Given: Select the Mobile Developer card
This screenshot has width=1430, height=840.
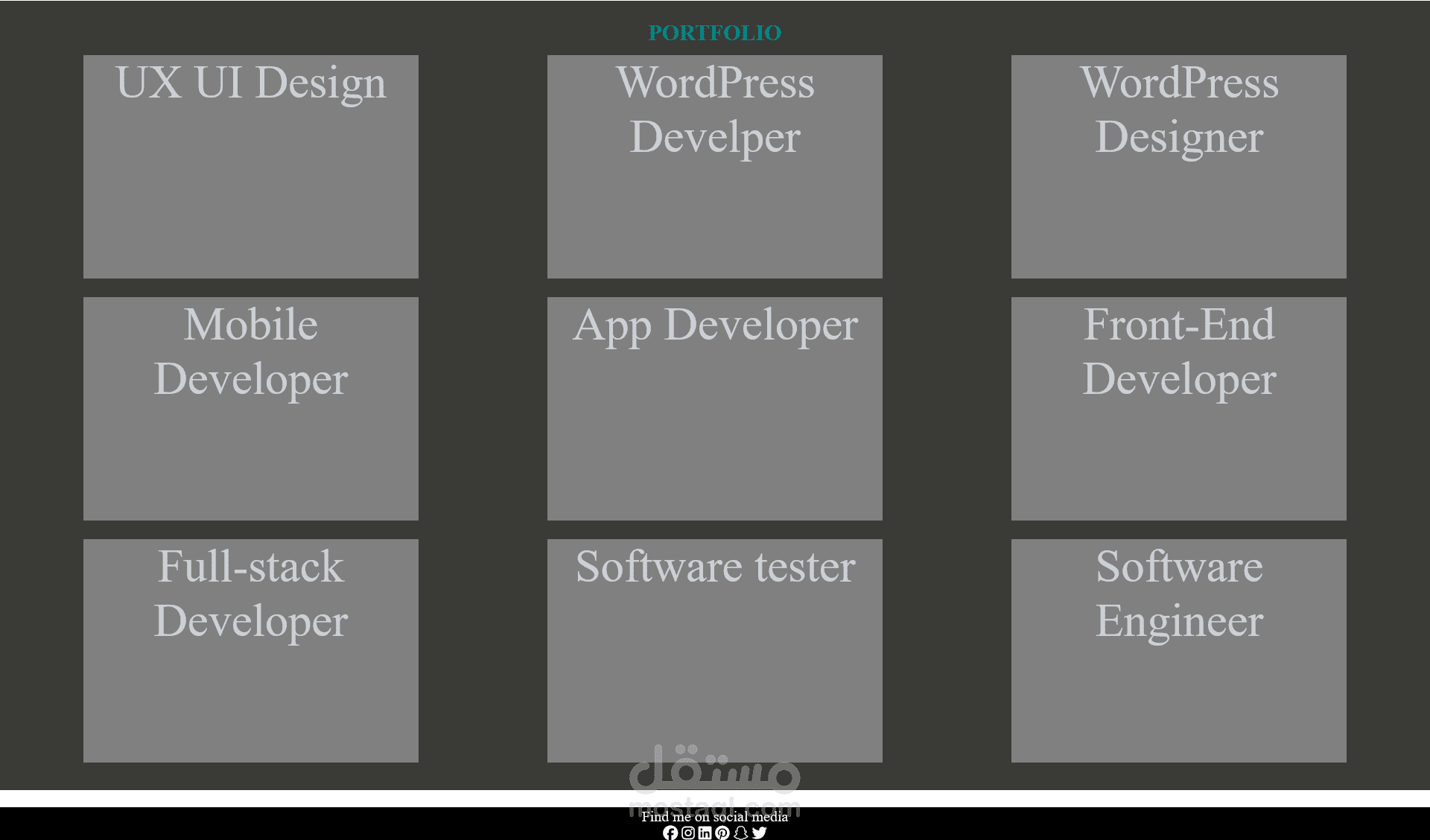Looking at the screenshot, I should tap(251, 454).
